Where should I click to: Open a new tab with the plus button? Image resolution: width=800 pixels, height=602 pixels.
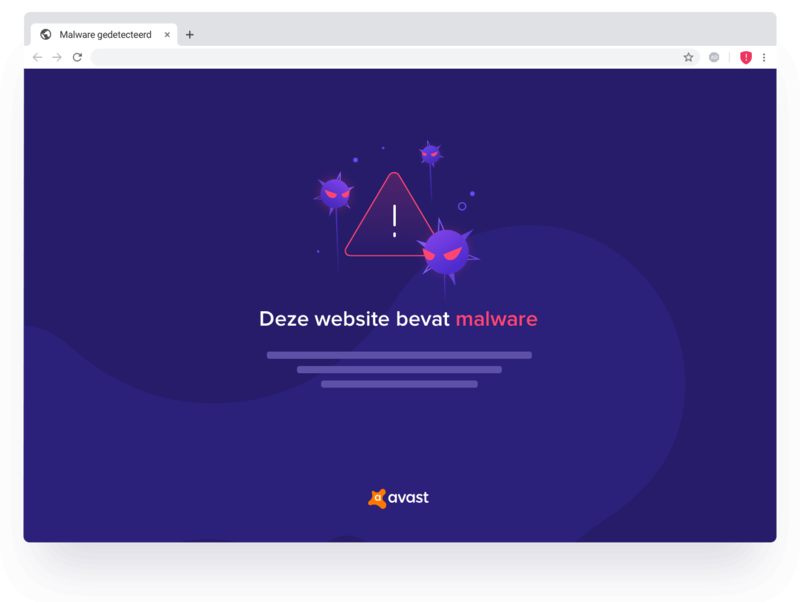[x=190, y=35]
